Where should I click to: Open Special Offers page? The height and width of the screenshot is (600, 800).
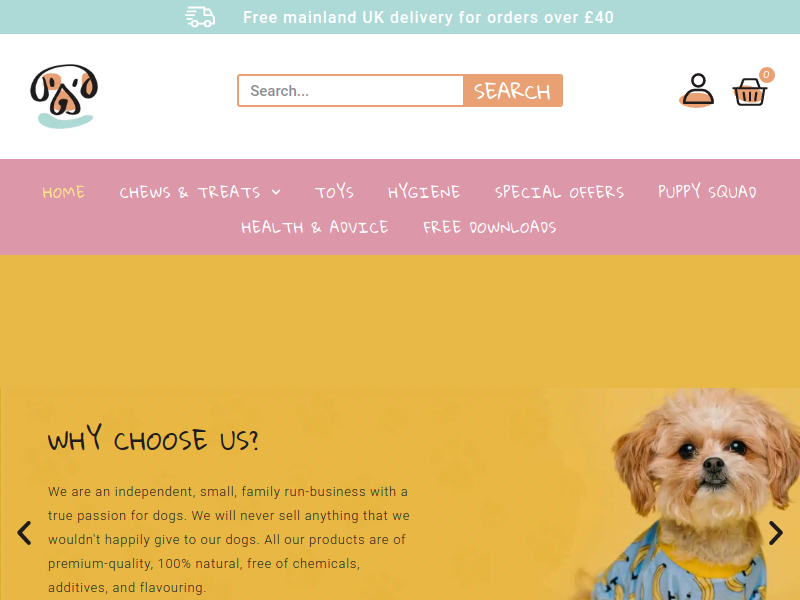pyautogui.click(x=559, y=192)
